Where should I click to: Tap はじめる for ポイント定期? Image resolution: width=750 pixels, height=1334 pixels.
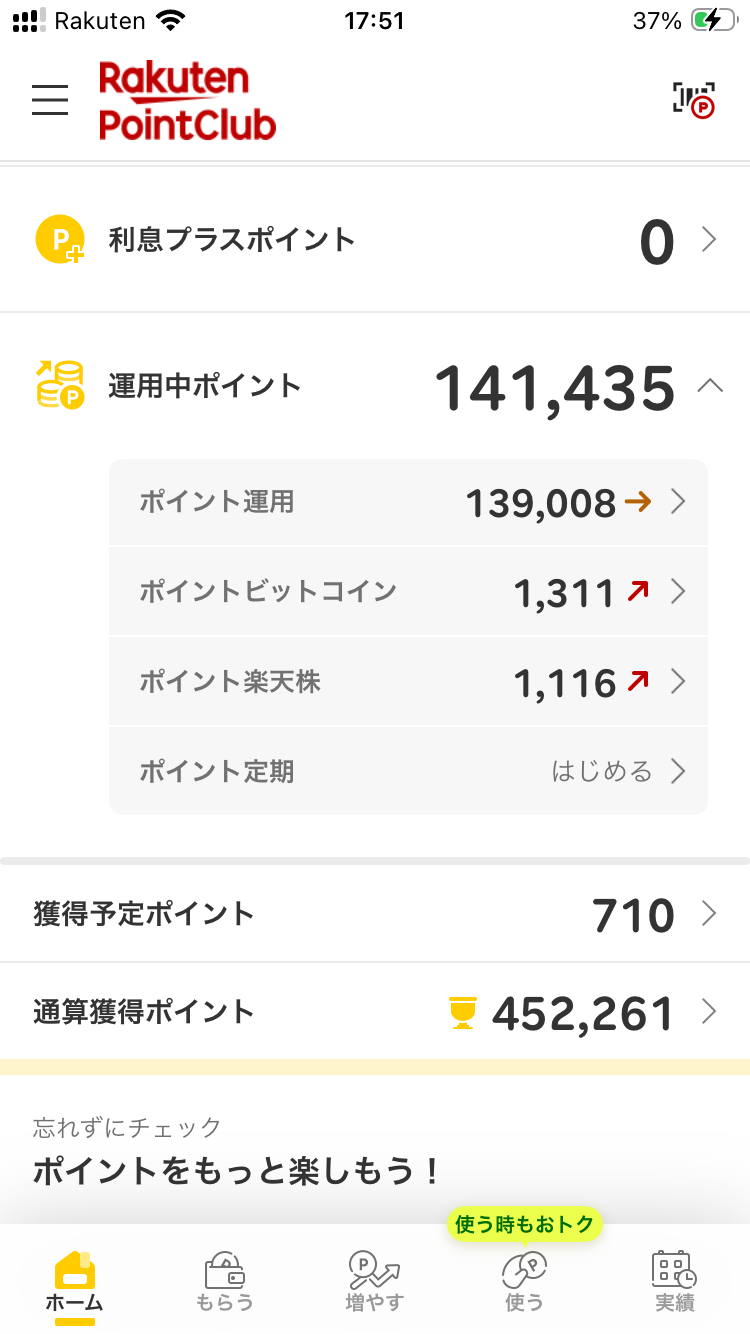[x=602, y=771]
